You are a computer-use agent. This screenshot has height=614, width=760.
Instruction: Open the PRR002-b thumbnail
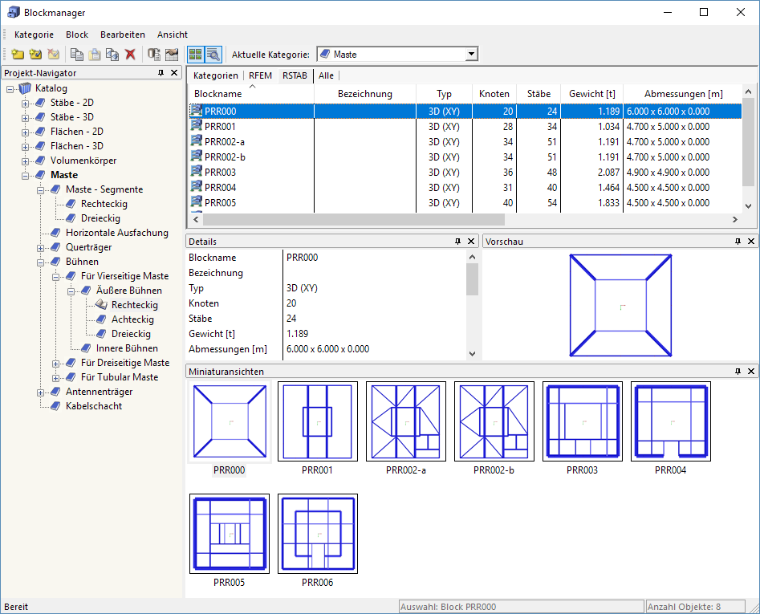(494, 421)
